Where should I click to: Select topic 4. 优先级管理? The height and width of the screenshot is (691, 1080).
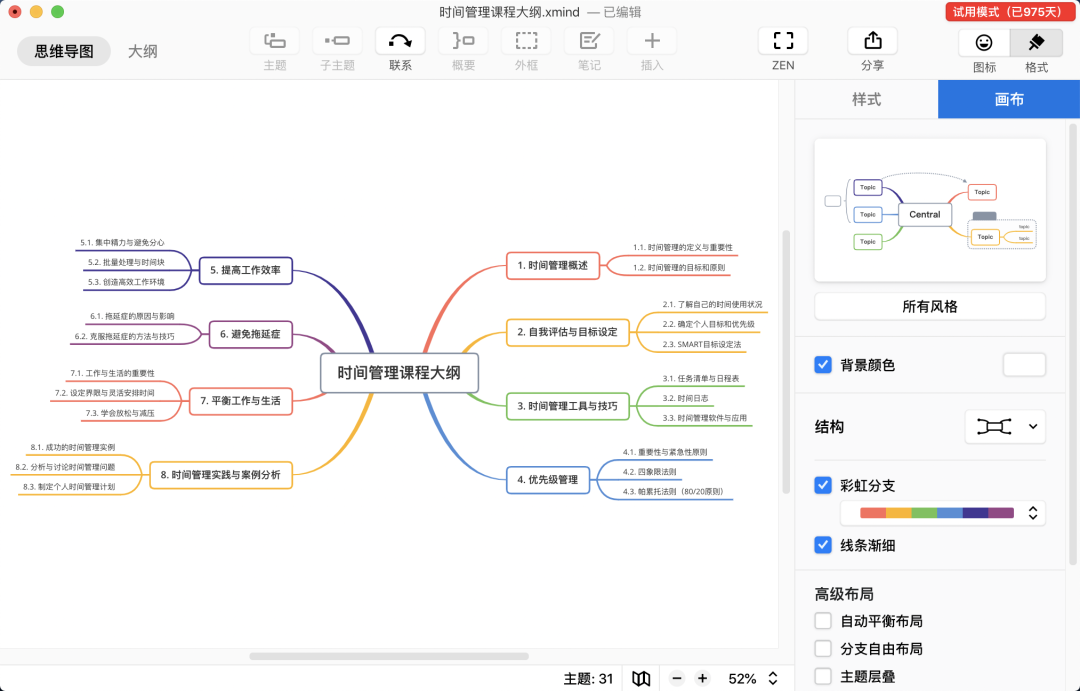[548, 479]
